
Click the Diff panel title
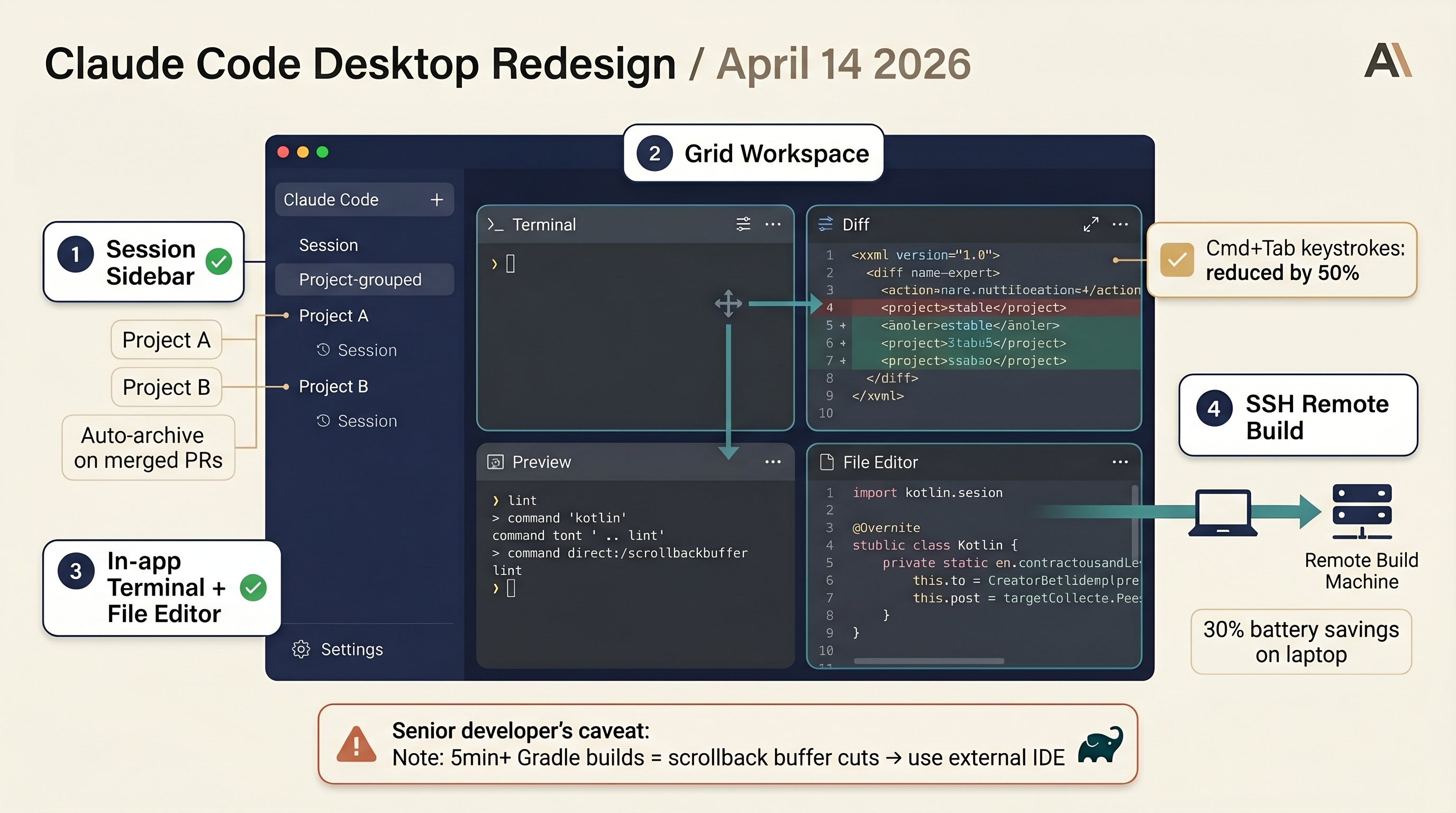coord(856,225)
